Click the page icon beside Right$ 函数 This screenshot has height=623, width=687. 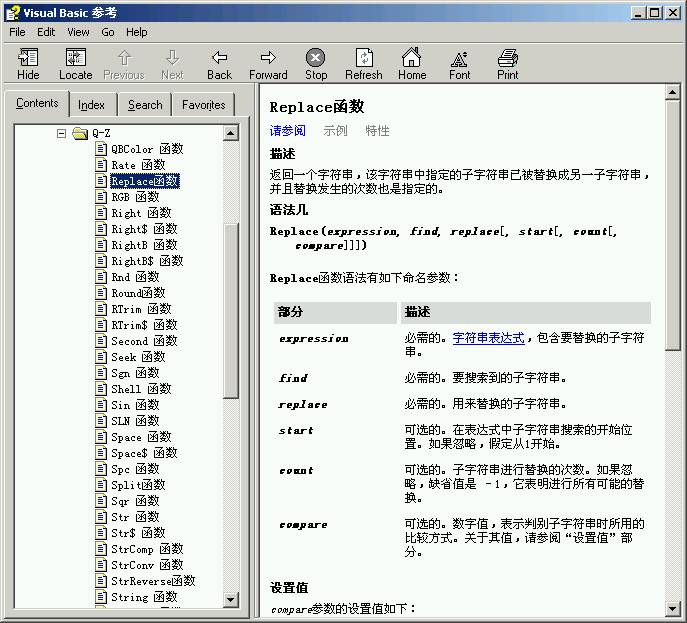point(101,229)
